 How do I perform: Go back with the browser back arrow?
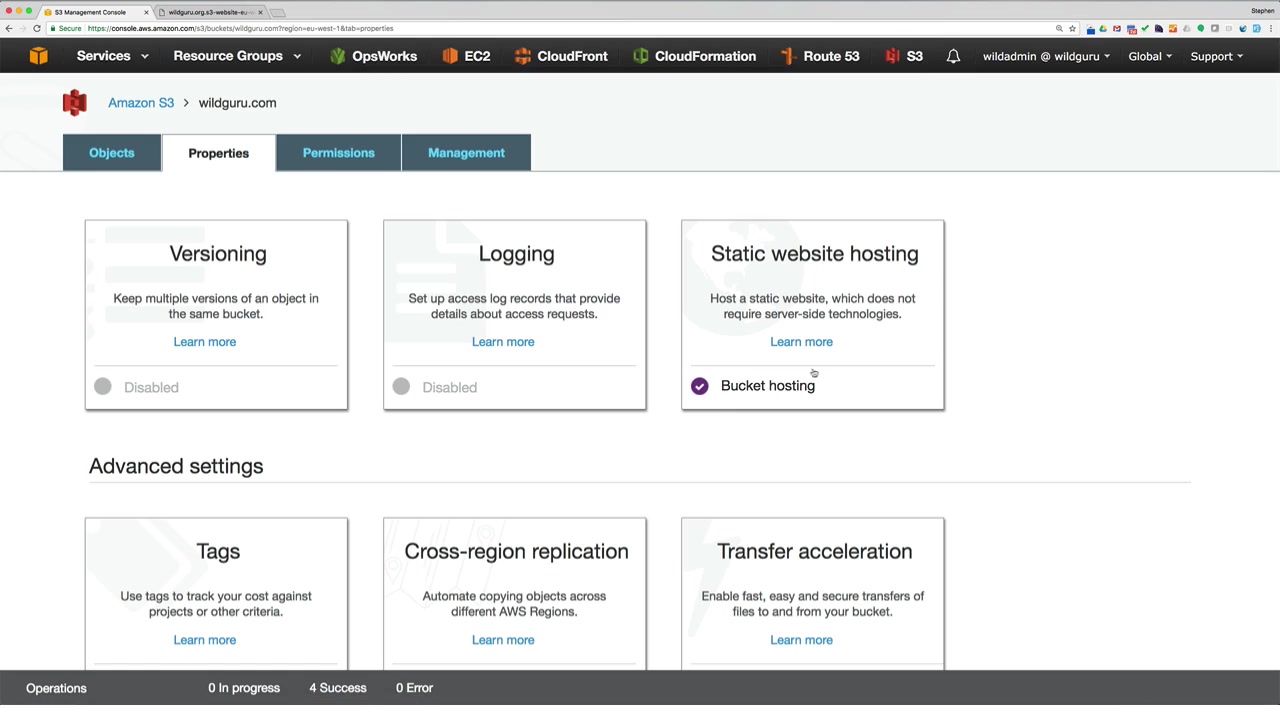tap(9, 29)
